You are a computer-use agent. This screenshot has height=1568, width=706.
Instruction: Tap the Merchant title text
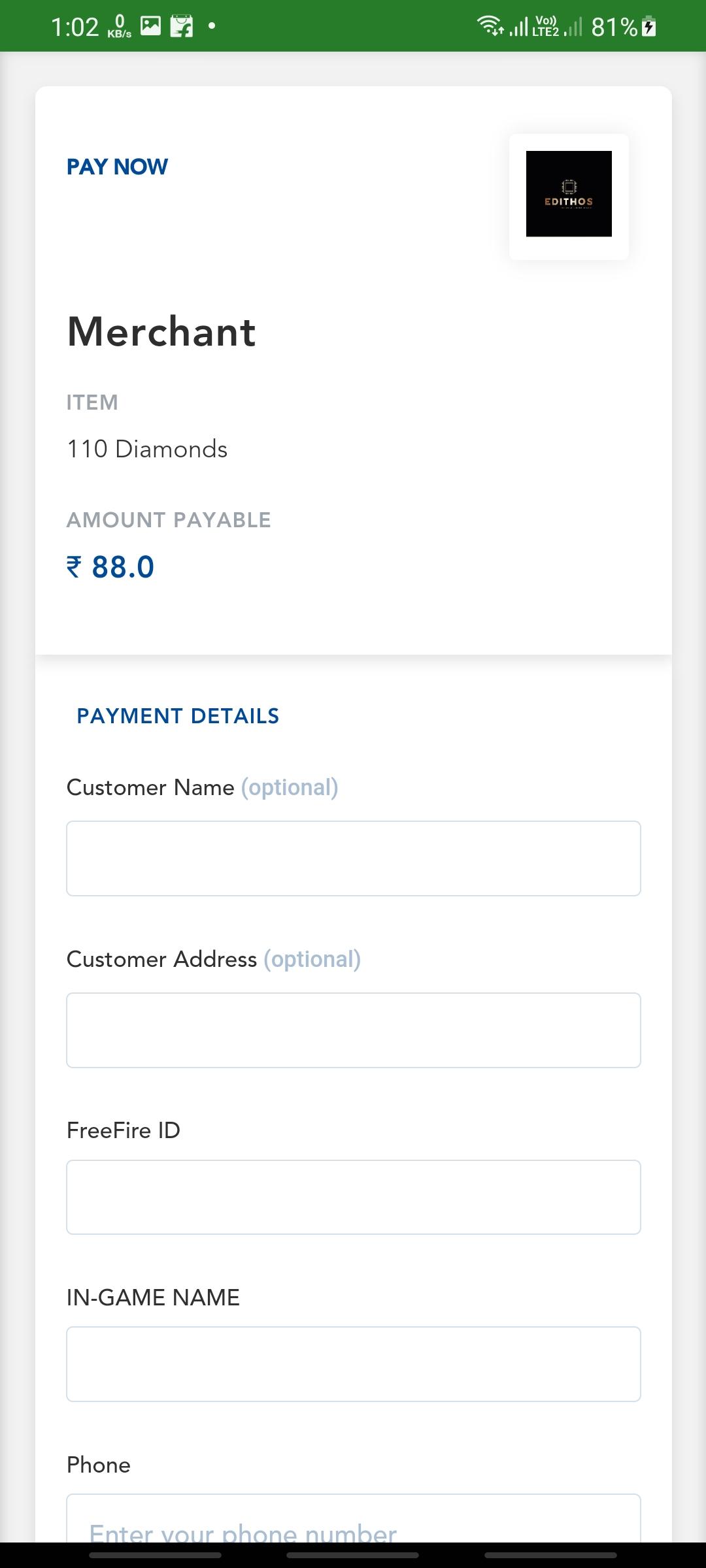[x=161, y=331]
